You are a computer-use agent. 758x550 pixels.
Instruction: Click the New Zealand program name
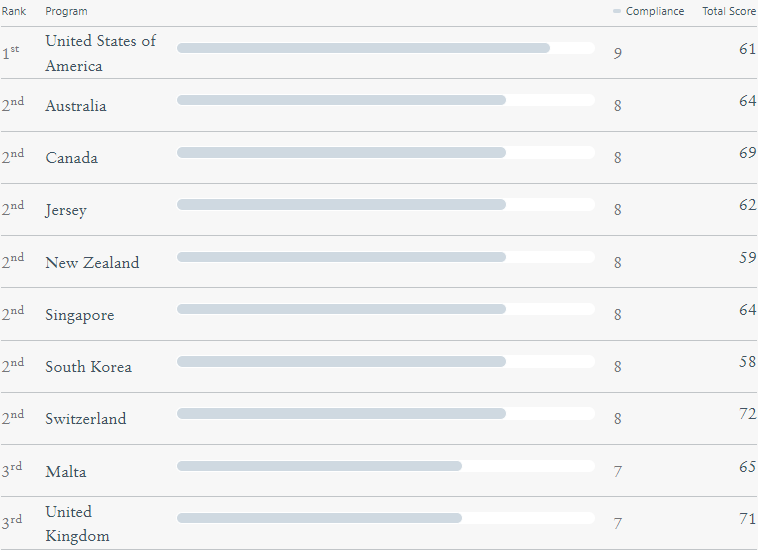tap(92, 262)
